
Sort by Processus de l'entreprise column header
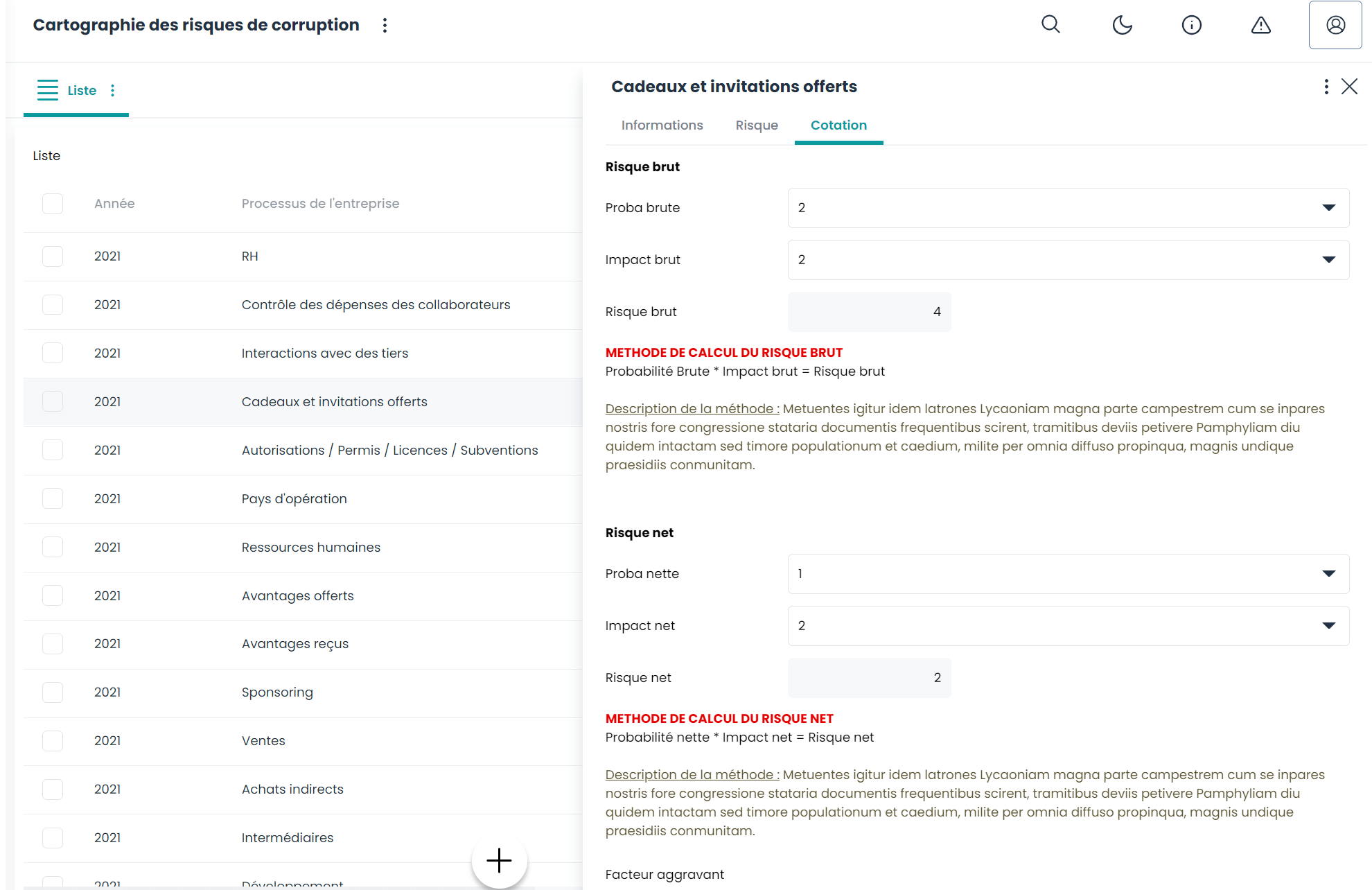coord(320,204)
